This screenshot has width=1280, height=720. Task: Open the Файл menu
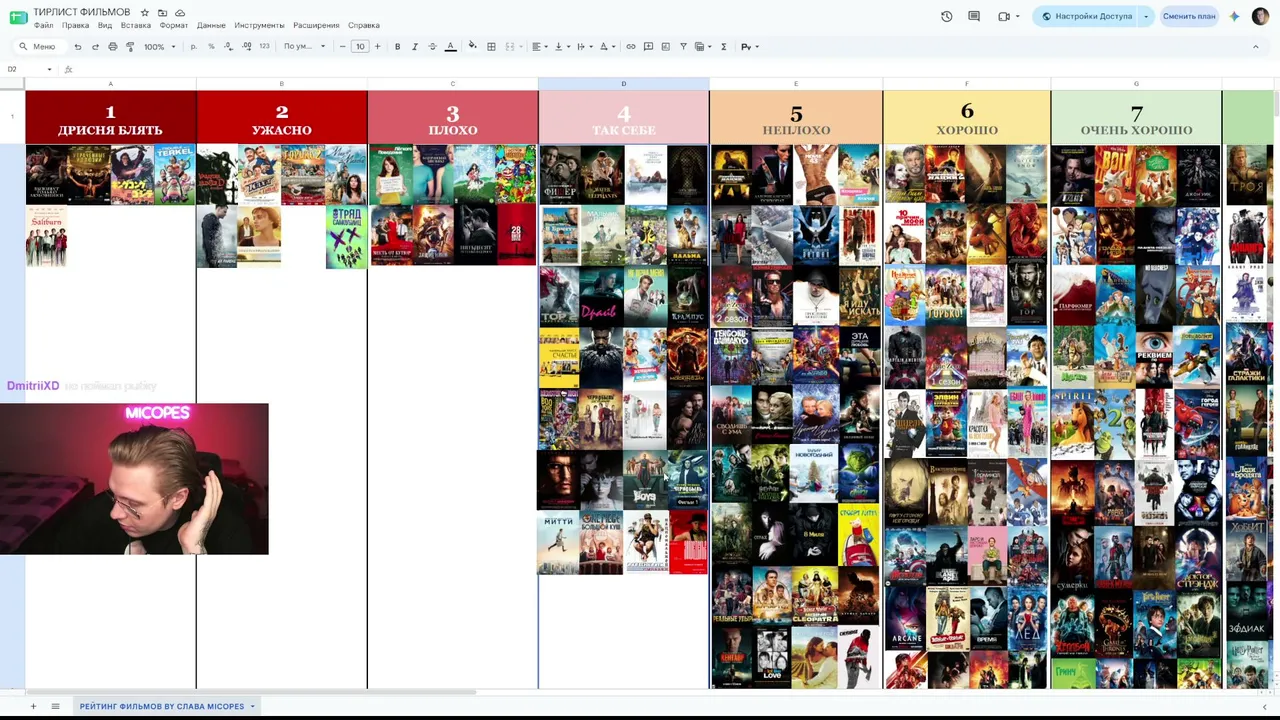pyautogui.click(x=43, y=26)
